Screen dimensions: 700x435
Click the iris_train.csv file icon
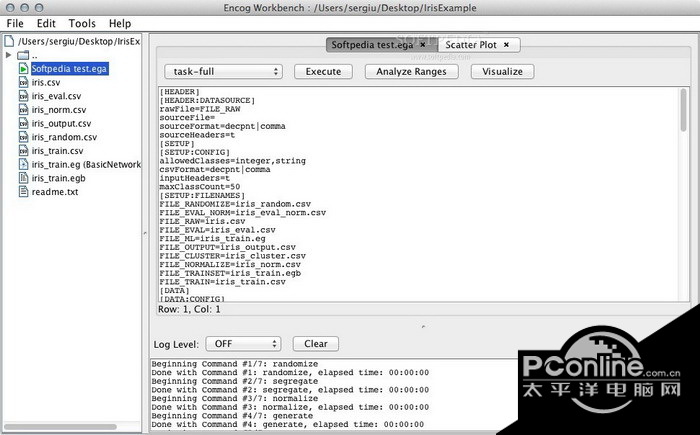[x=24, y=151]
